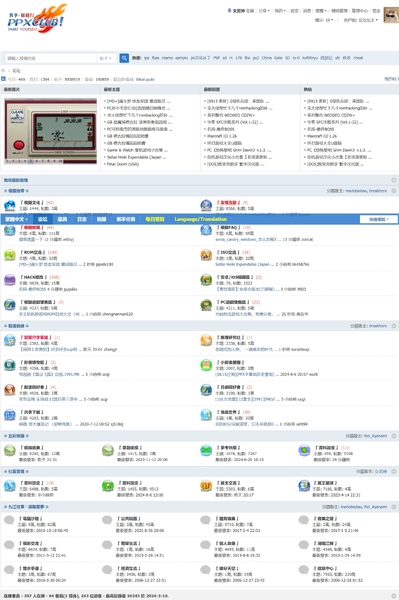Viewport: 399px width, 600px height.
Task: Go to home via the house breadcrumb icon
Action: click(x=3, y=71)
